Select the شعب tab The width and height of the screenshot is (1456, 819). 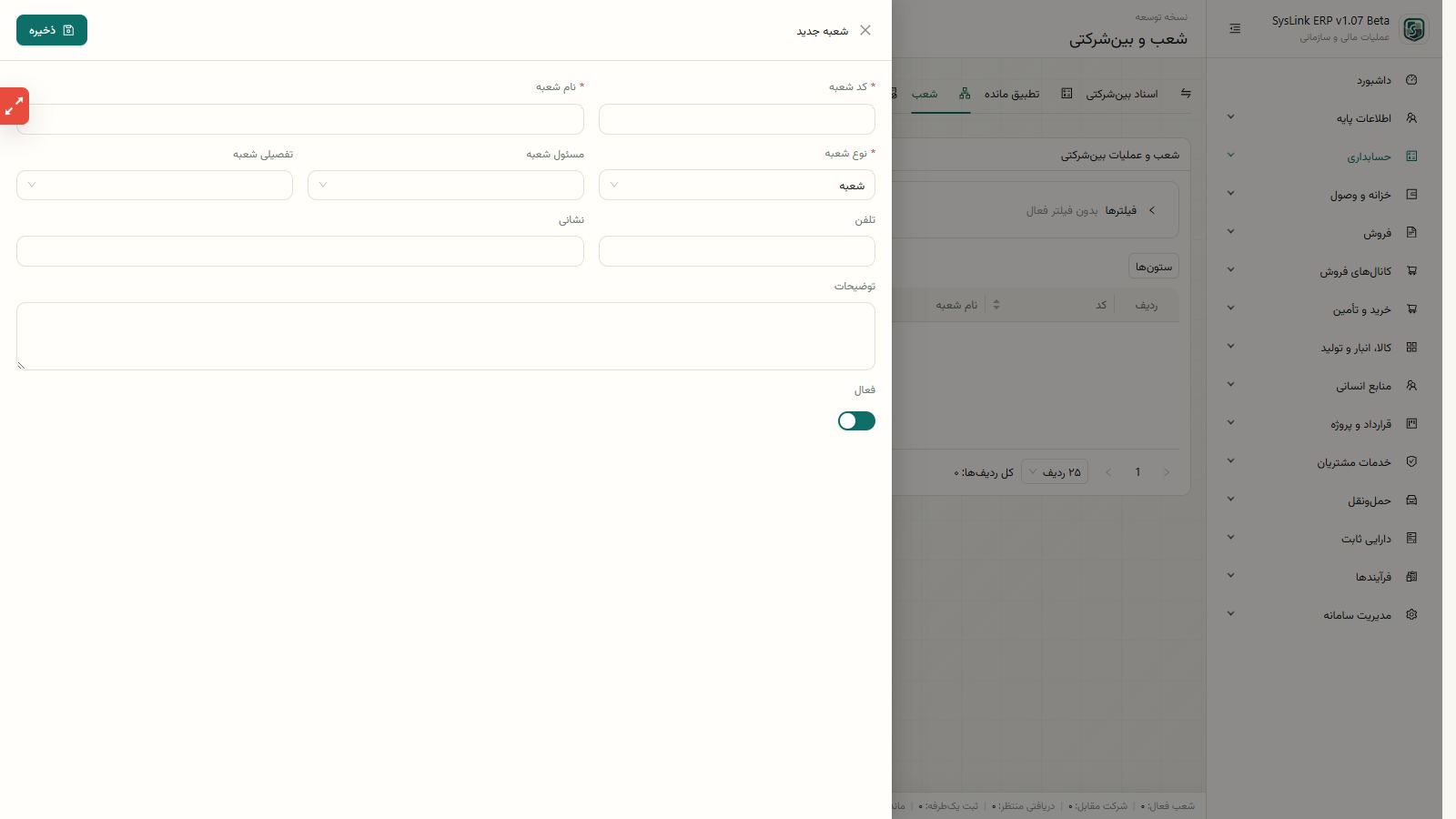[925, 94]
